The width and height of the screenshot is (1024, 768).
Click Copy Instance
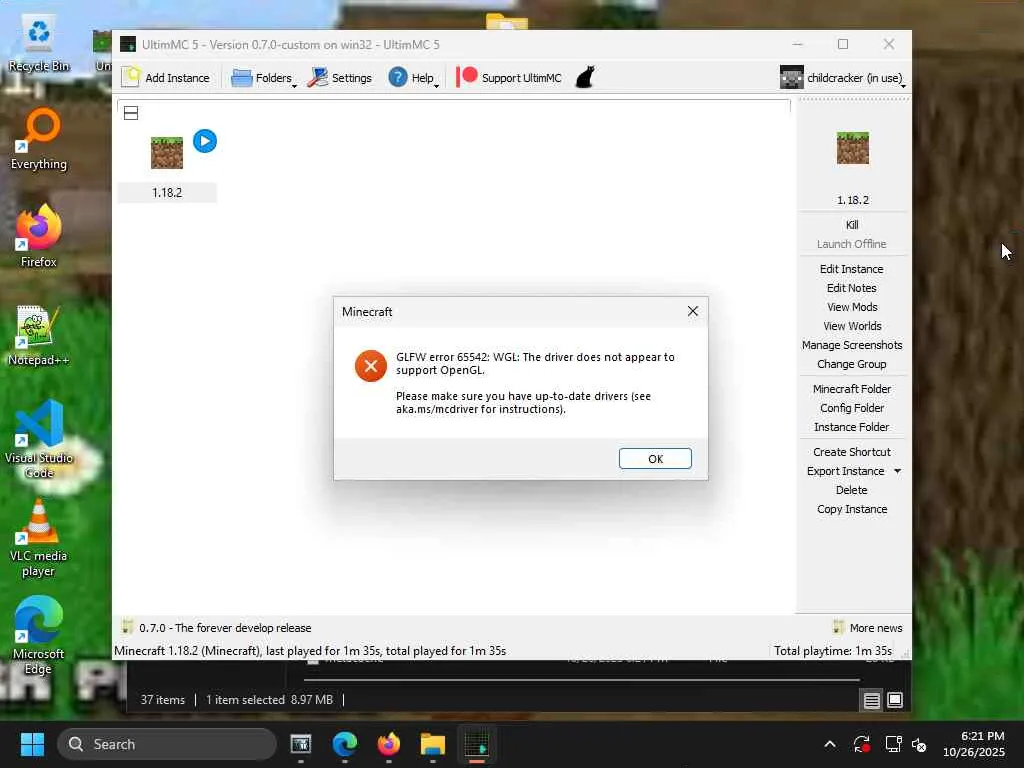[x=852, y=509]
